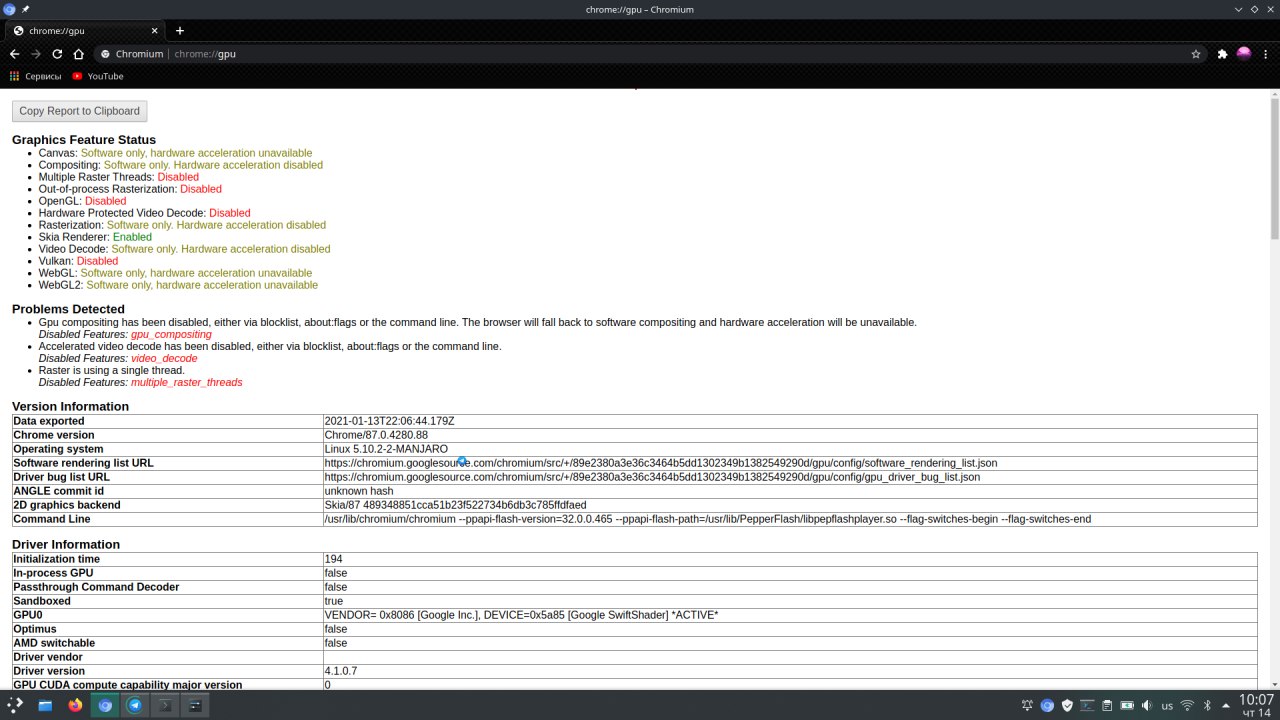Click the Software rendering list URL value
The width and height of the screenshot is (1280, 720).
pos(661,463)
